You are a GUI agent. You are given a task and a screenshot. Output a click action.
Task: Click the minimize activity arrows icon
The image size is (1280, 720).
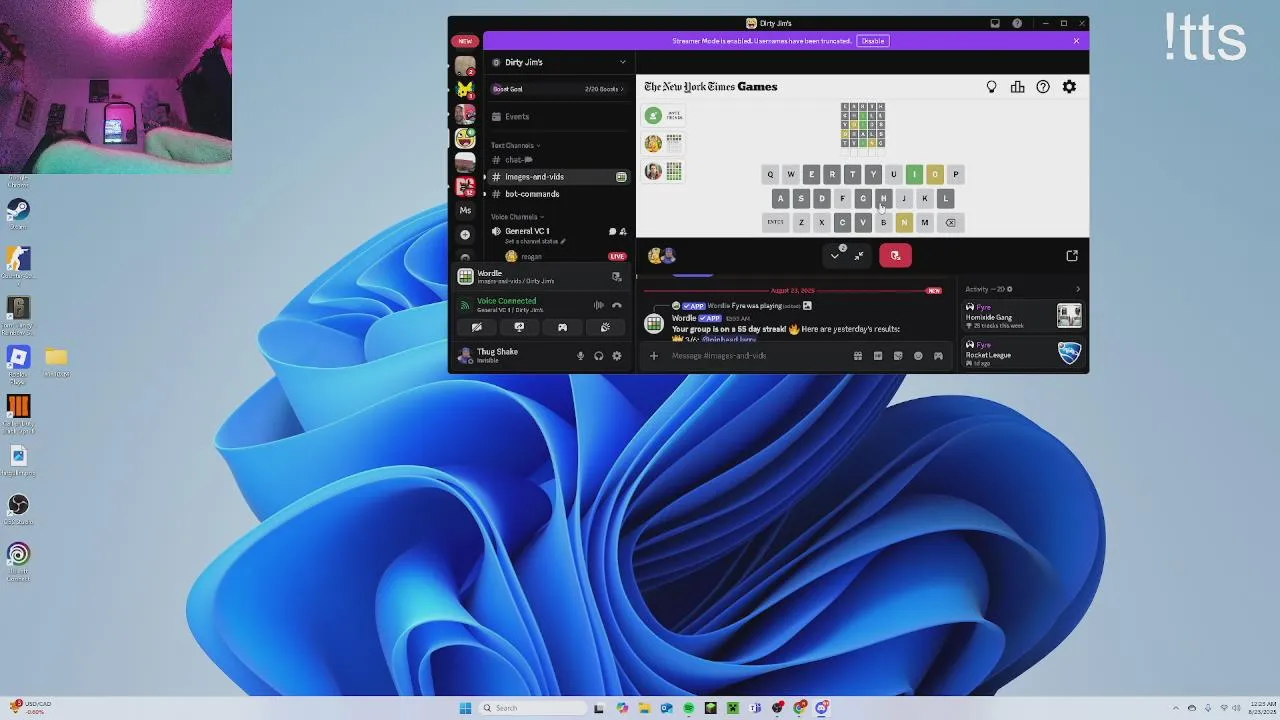click(859, 256)
